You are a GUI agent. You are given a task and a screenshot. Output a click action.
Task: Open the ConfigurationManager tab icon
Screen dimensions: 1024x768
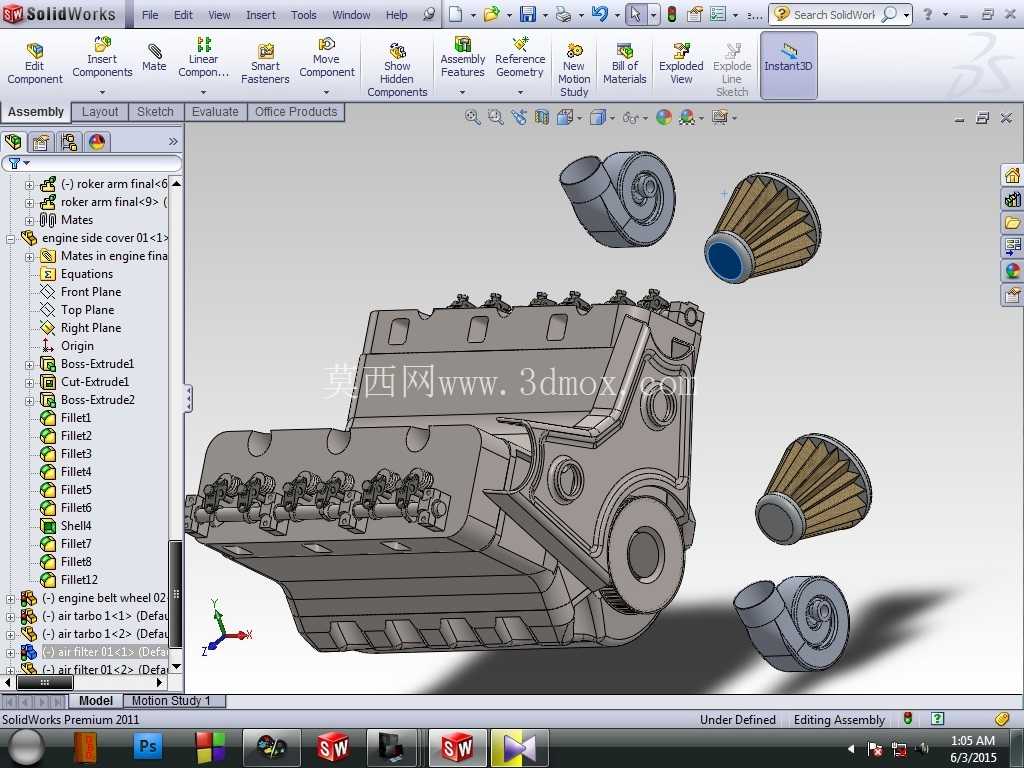click(x=69, y=142)
